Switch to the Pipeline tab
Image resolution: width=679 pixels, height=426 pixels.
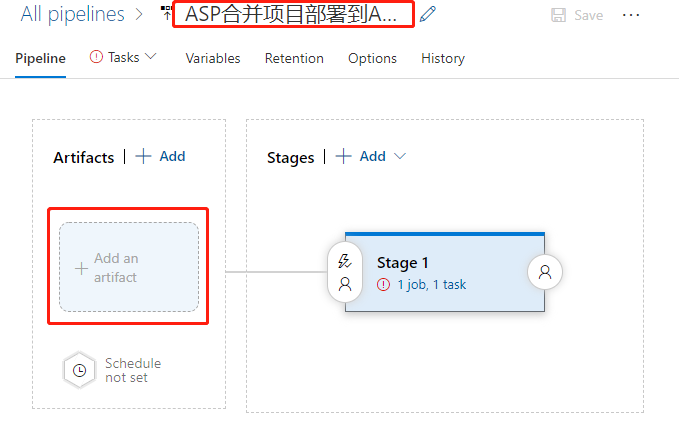(x=41, y=58)
